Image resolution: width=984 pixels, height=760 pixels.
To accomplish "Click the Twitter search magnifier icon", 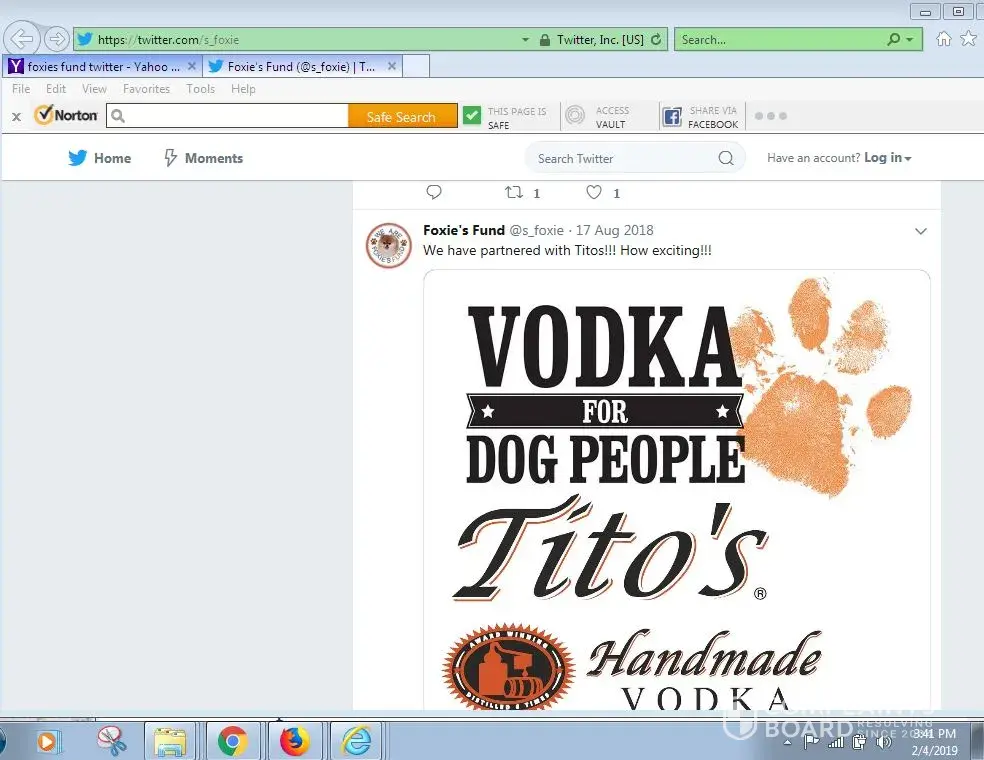I will click(726, 158).
